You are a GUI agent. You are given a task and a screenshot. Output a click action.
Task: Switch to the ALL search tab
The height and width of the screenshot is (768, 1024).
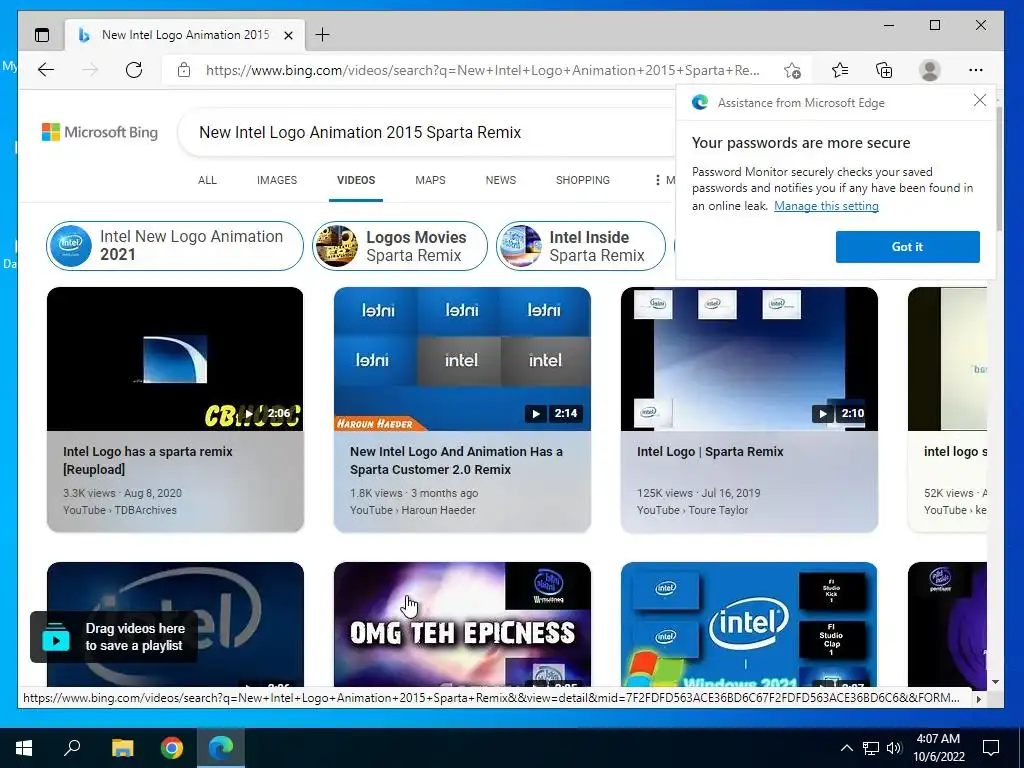(x=207, y=180)
